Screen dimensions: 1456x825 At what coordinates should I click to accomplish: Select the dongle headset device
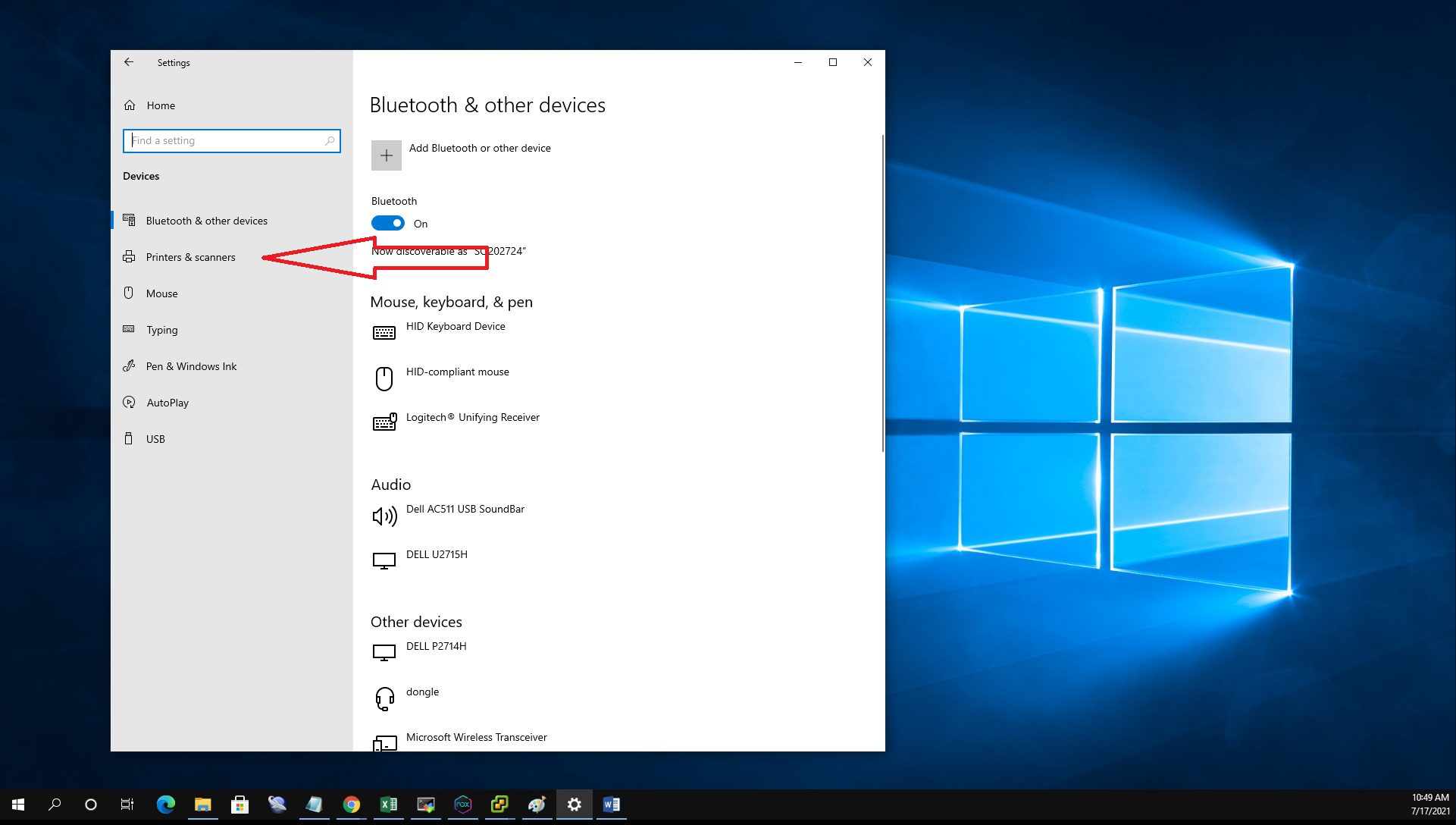tap(422, 692)
